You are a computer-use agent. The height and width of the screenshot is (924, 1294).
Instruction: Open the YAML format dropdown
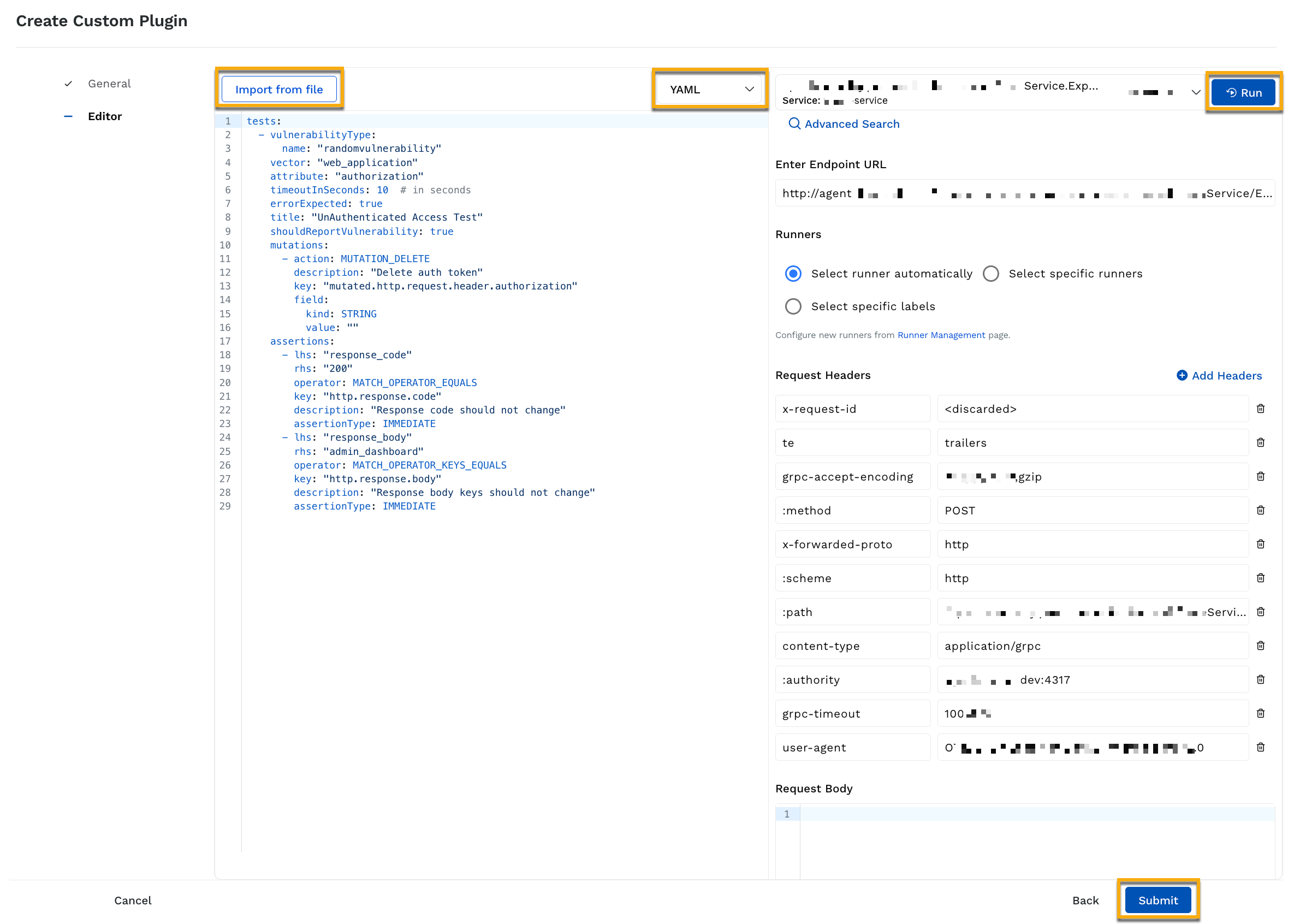(709, 90)
